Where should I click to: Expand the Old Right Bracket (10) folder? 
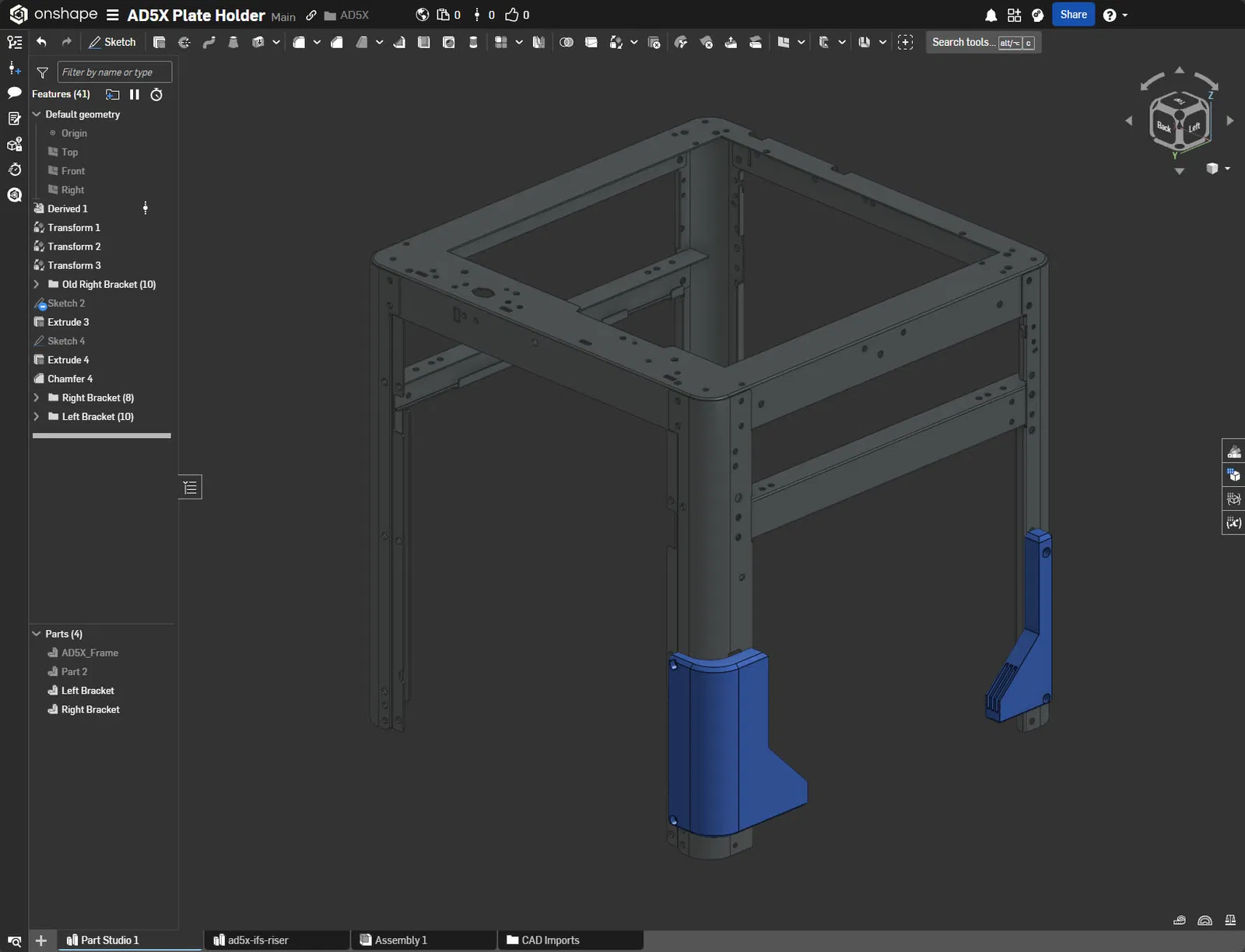tap(37, 285)
